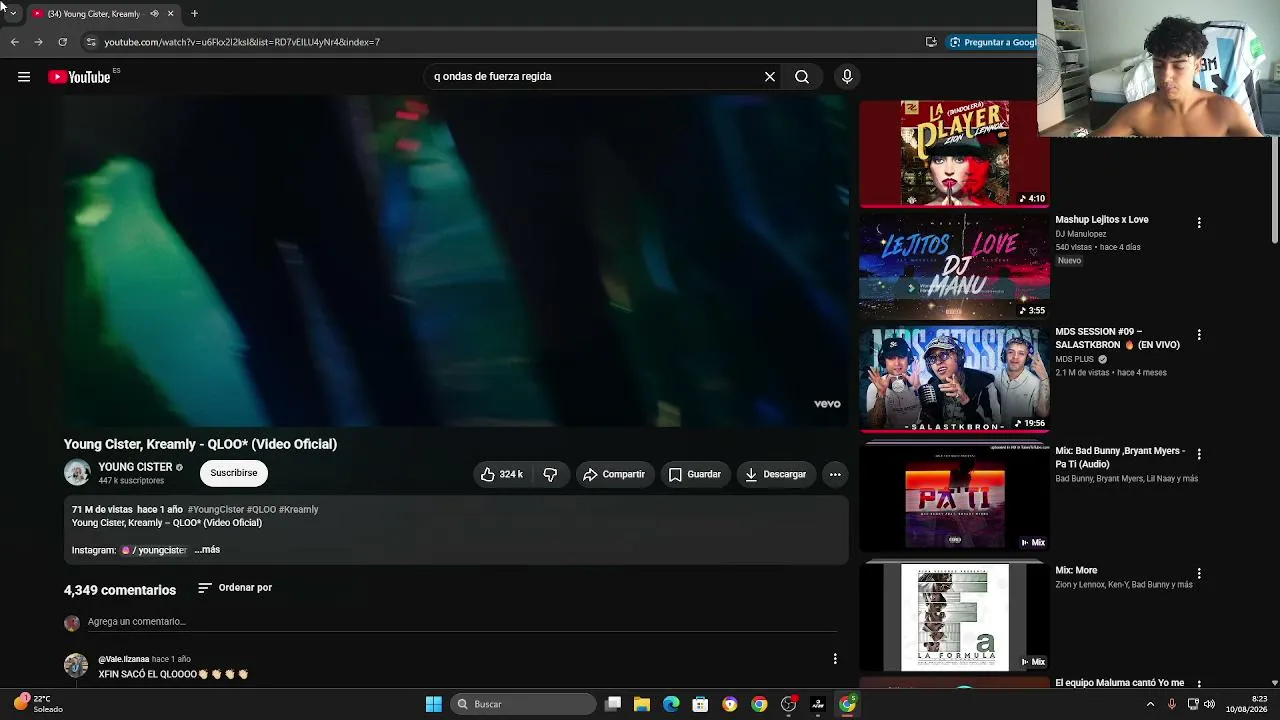Close the Young Cister browser tab

point(170,14)
